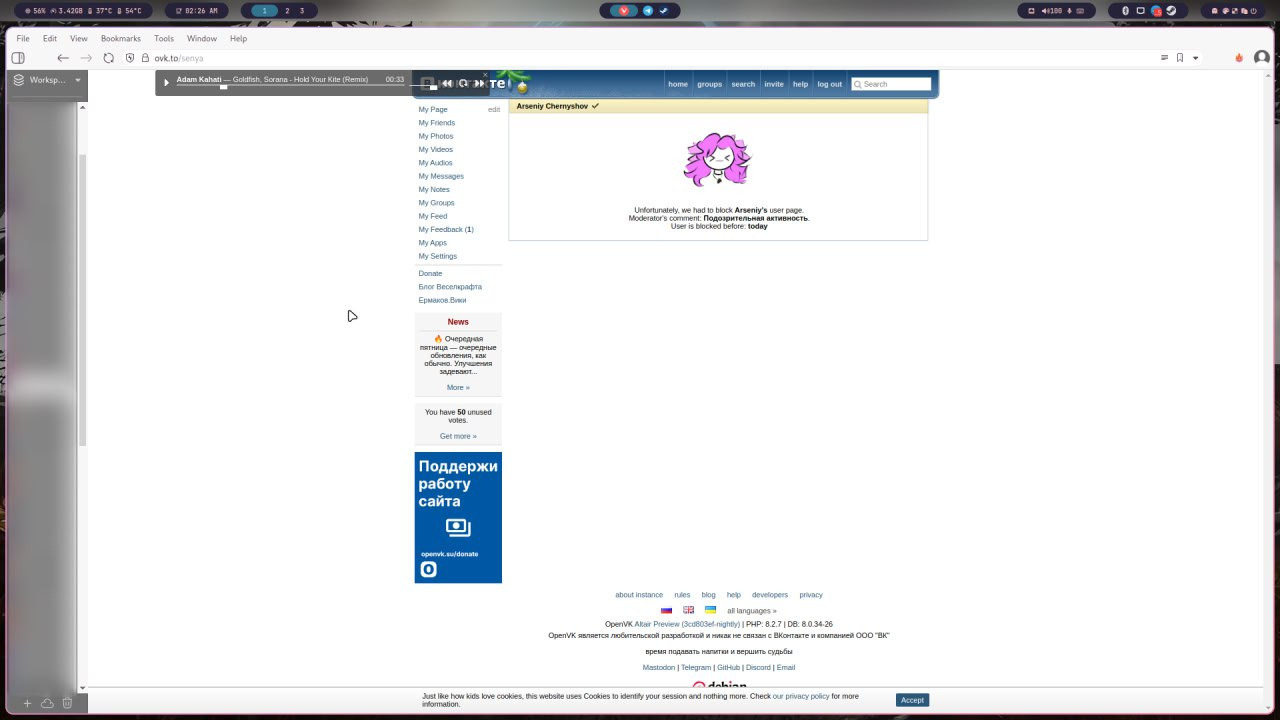The image size is (1280, 720).
Task: Open groups in the site header
Action: click(710, 84)
